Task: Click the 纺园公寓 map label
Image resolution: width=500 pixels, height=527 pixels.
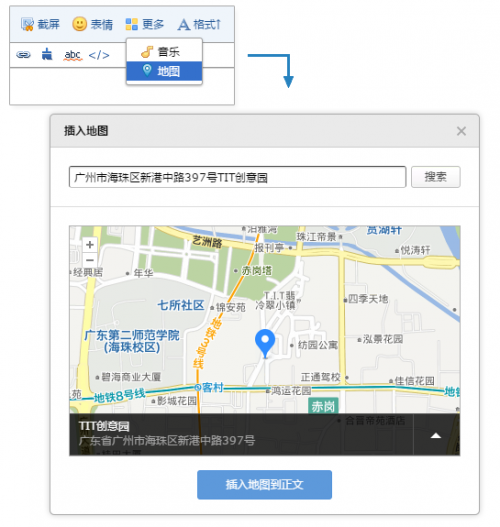Action: pos(318,345)
